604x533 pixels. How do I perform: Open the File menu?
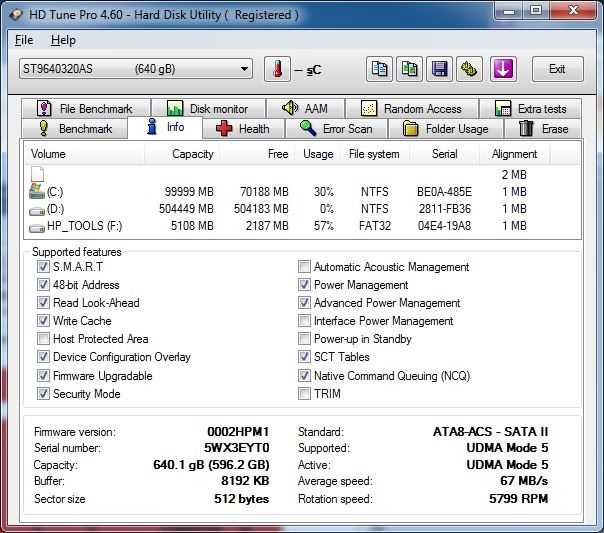(24, 40)
